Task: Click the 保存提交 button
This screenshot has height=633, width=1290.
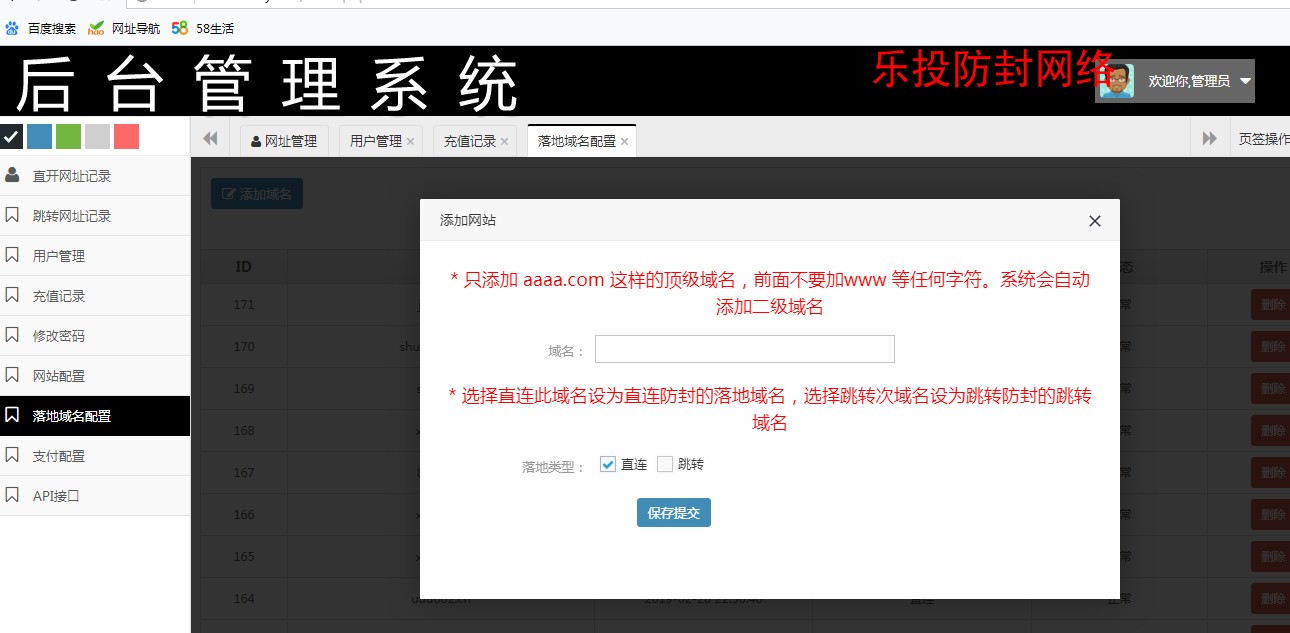Action: (674, 513)
